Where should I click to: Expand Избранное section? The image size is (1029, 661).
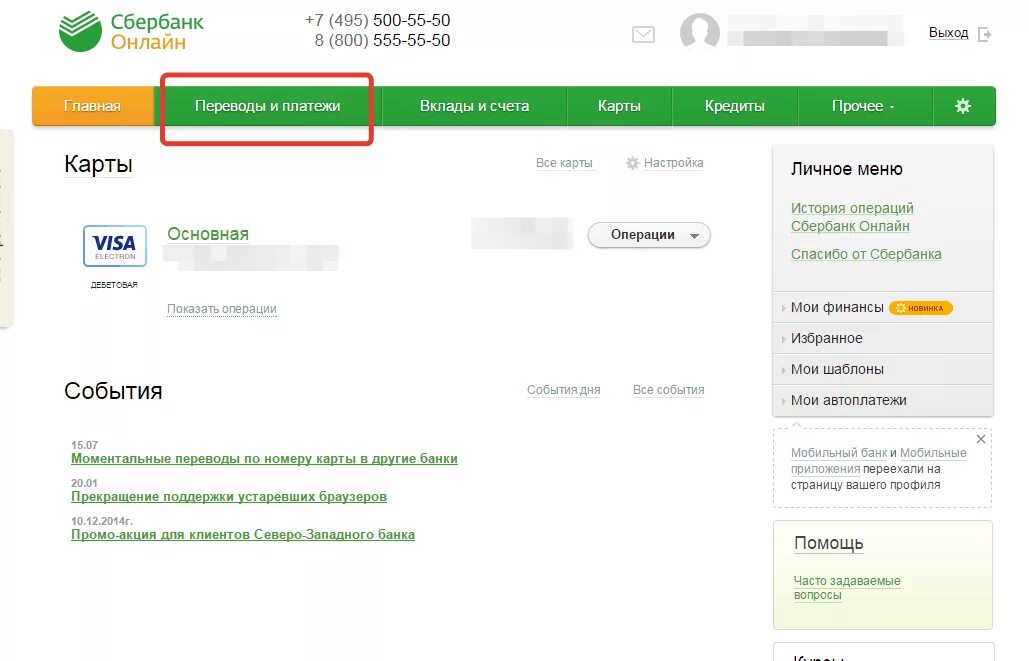(x=883, y=338)
